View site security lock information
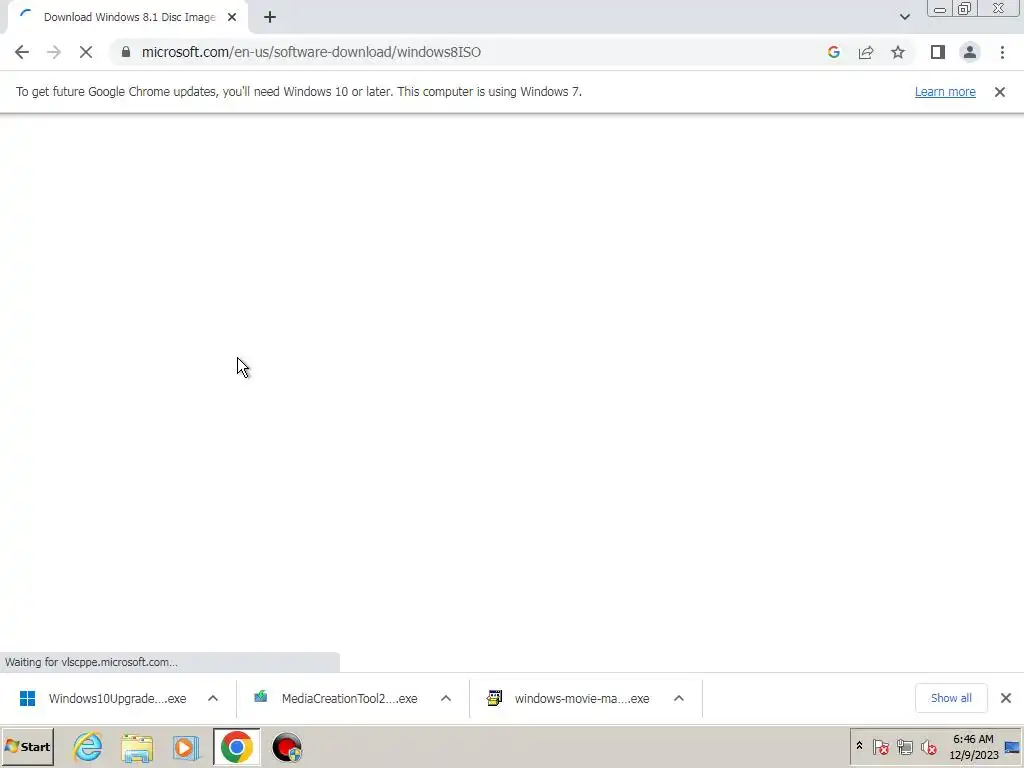 click(x=126, y=52)
